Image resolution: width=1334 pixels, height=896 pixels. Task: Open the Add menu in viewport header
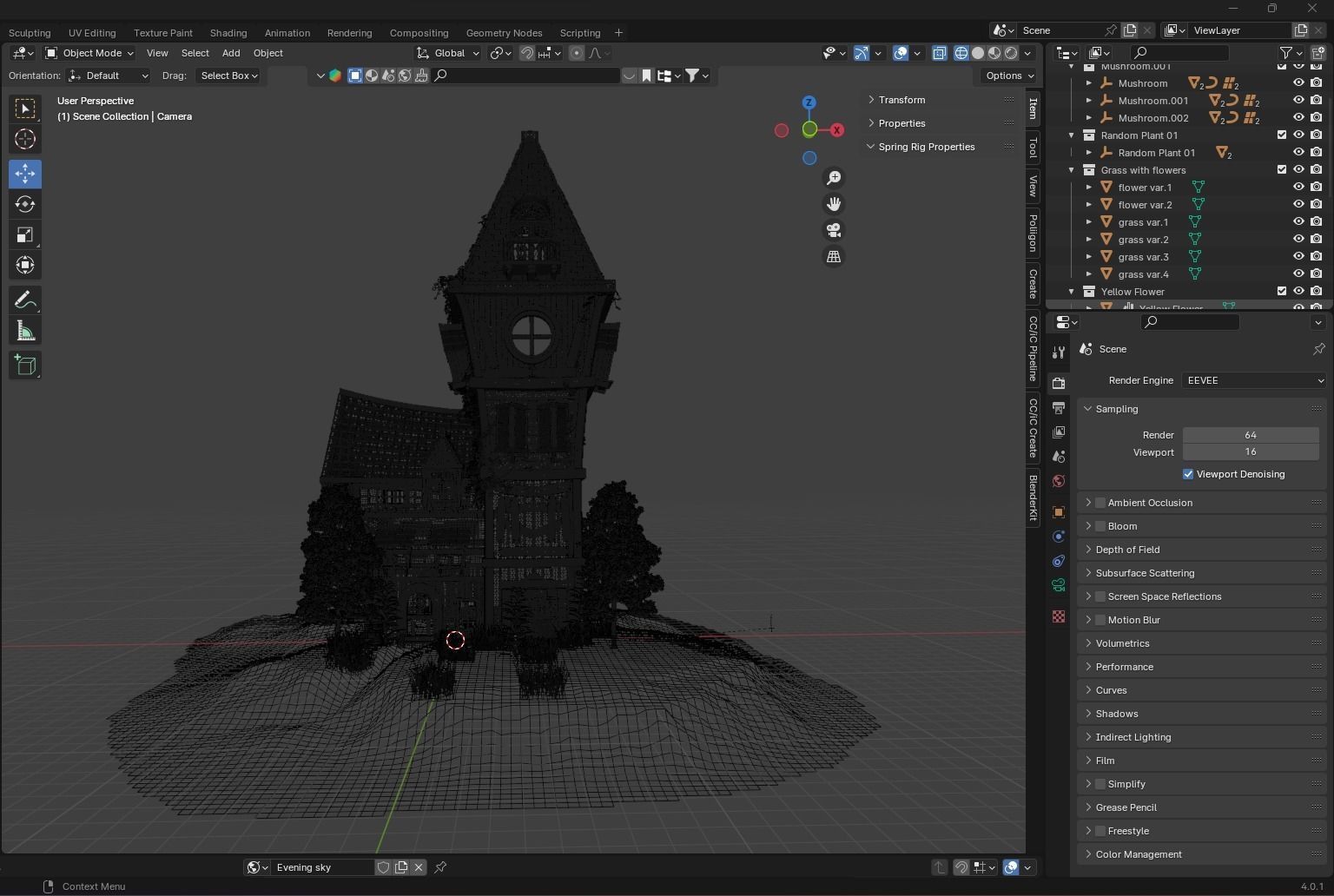231,53
